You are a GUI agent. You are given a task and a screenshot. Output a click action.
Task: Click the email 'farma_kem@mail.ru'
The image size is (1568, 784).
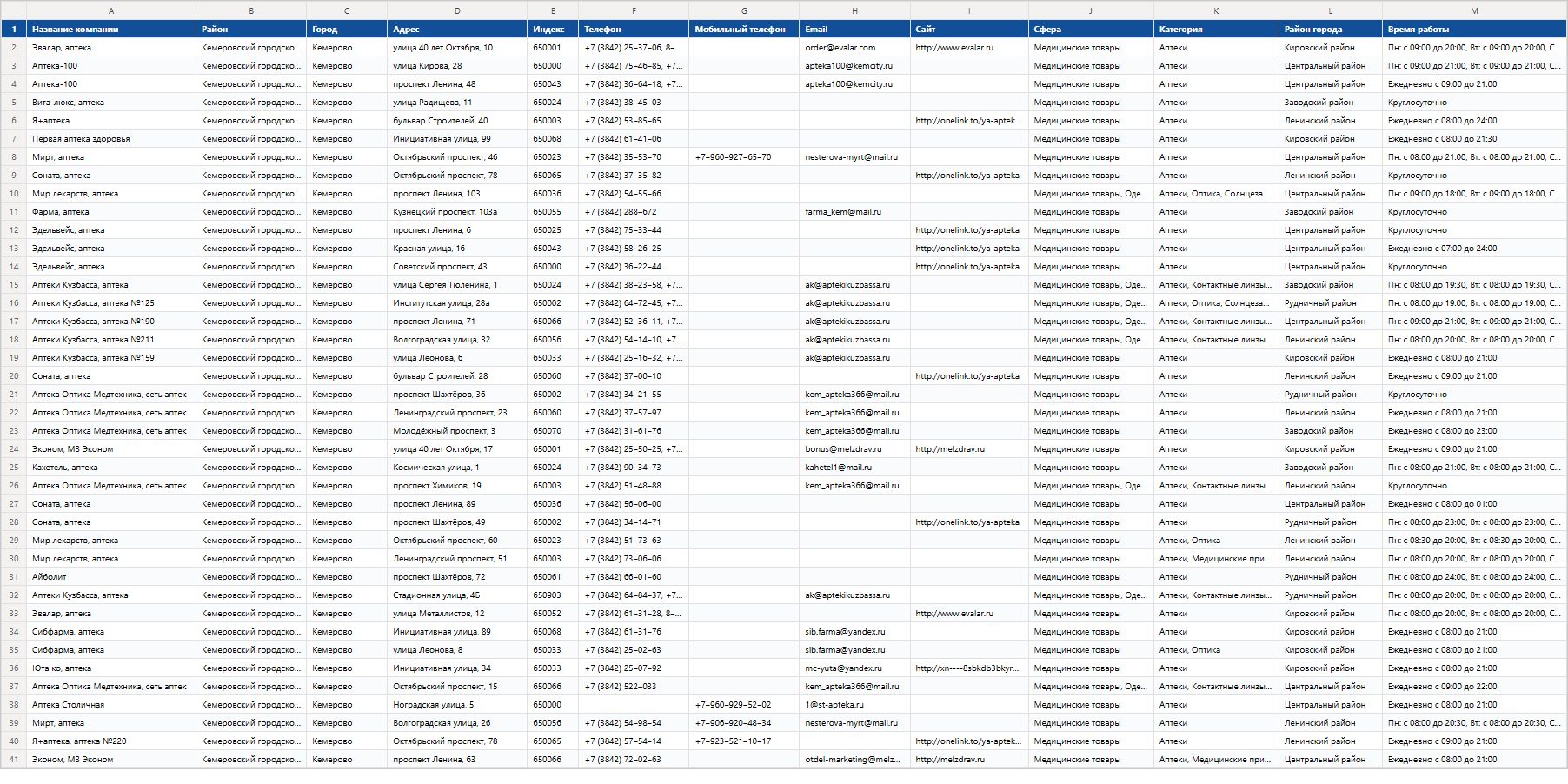click(854, 212)
